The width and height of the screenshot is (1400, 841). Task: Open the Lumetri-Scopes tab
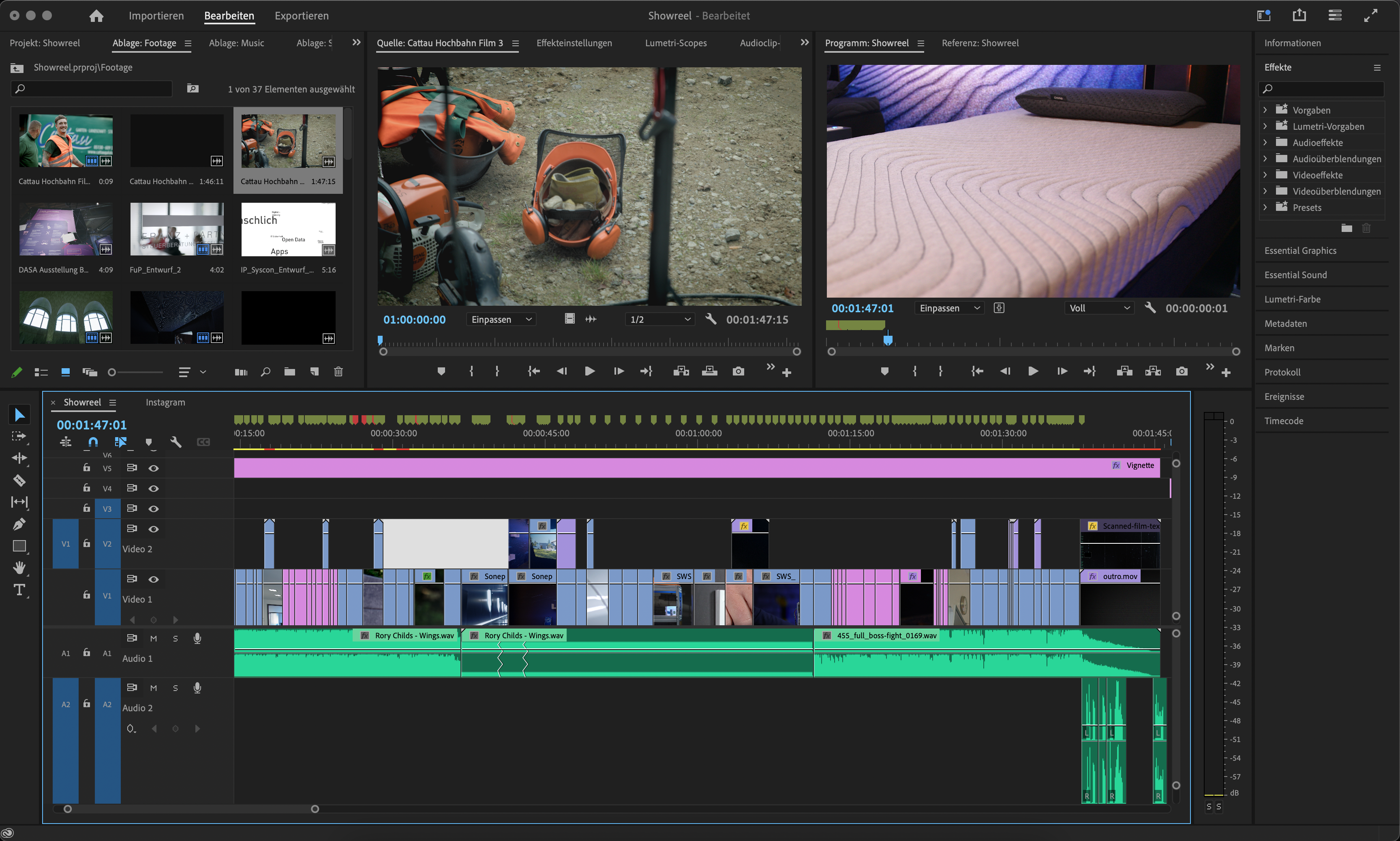[x=676, y=43]
